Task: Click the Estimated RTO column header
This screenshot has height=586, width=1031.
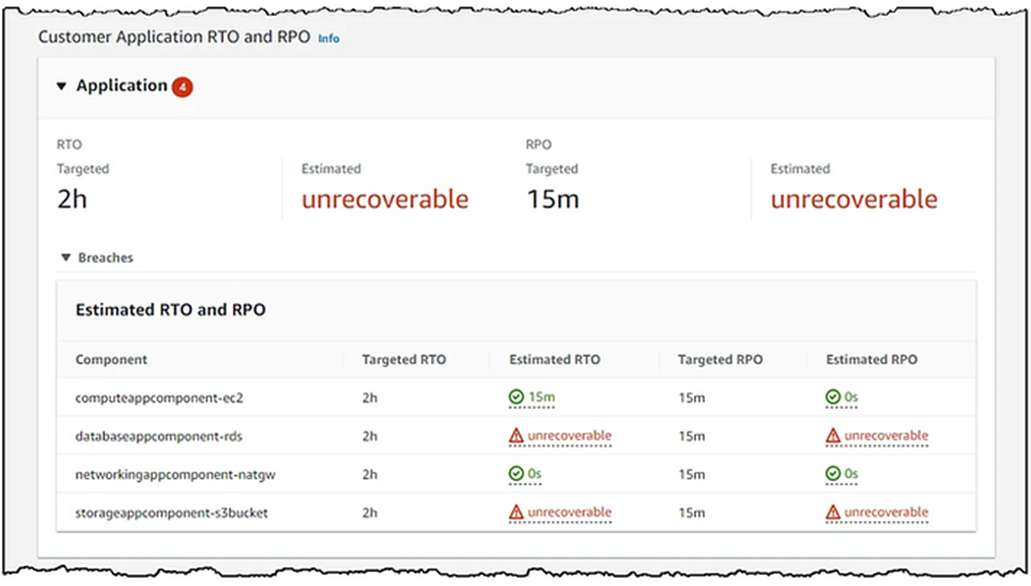Action: pyautogui.click(x=554, y=360)
